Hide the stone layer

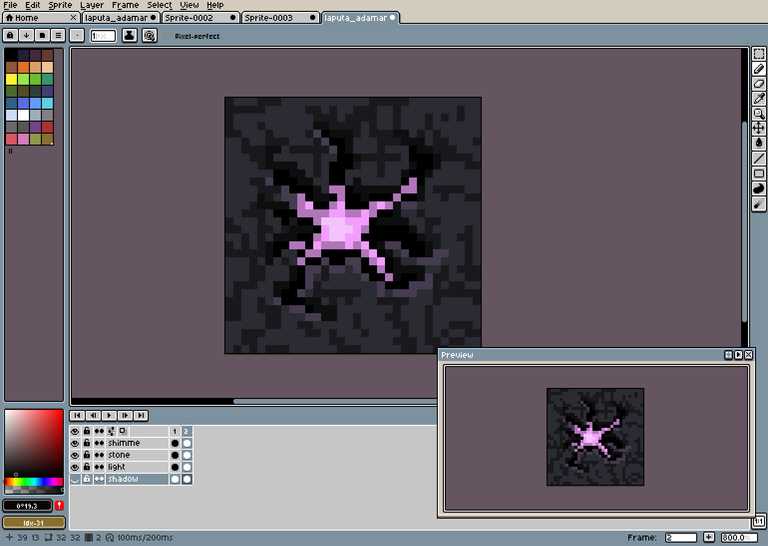(75, 455)
